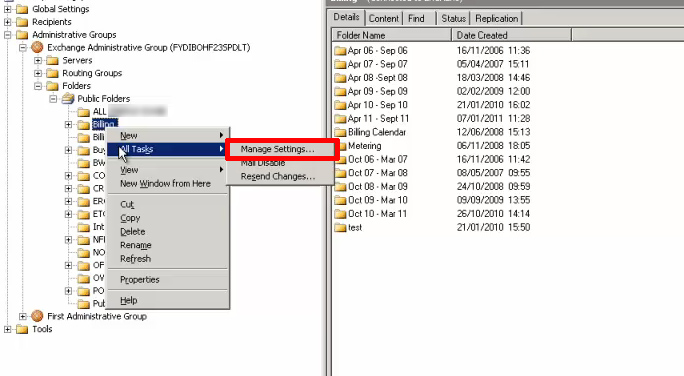
Task: Click the First Administrative Group globe icon
Action: click(x=38, y=316)
